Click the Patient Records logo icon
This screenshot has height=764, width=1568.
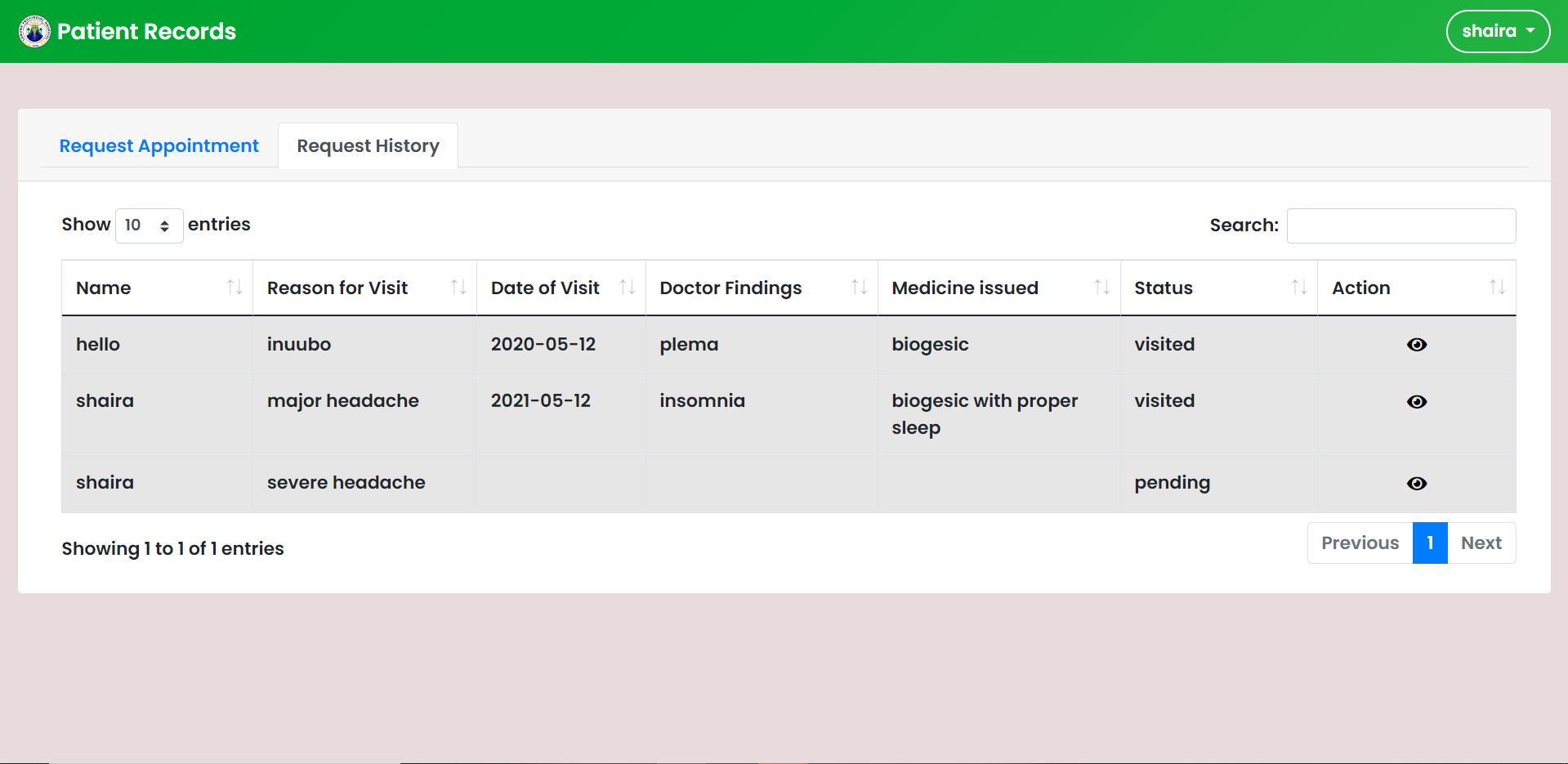(x=34, y=31)
